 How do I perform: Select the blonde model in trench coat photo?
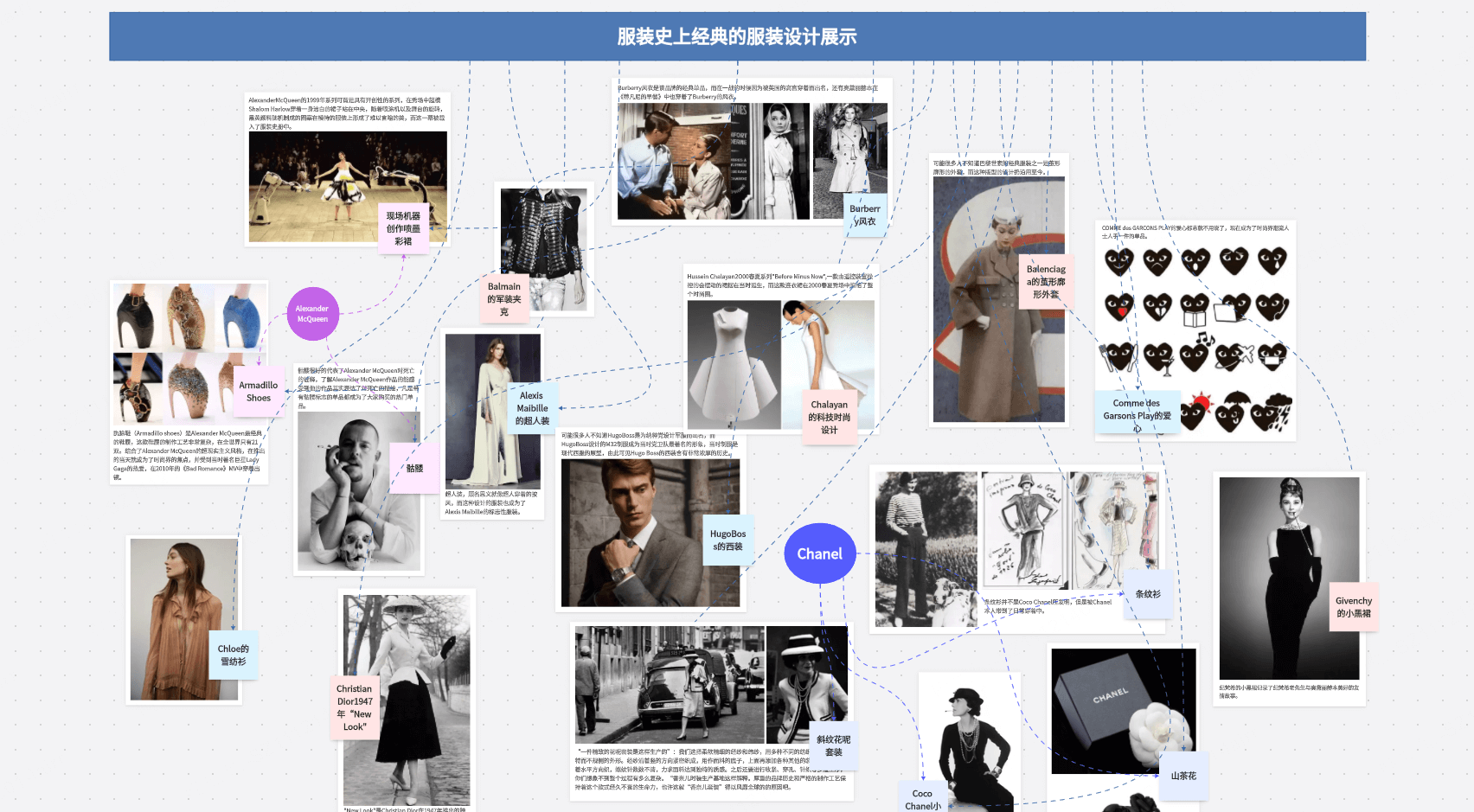pyautogui.click(x=850, y=161)
